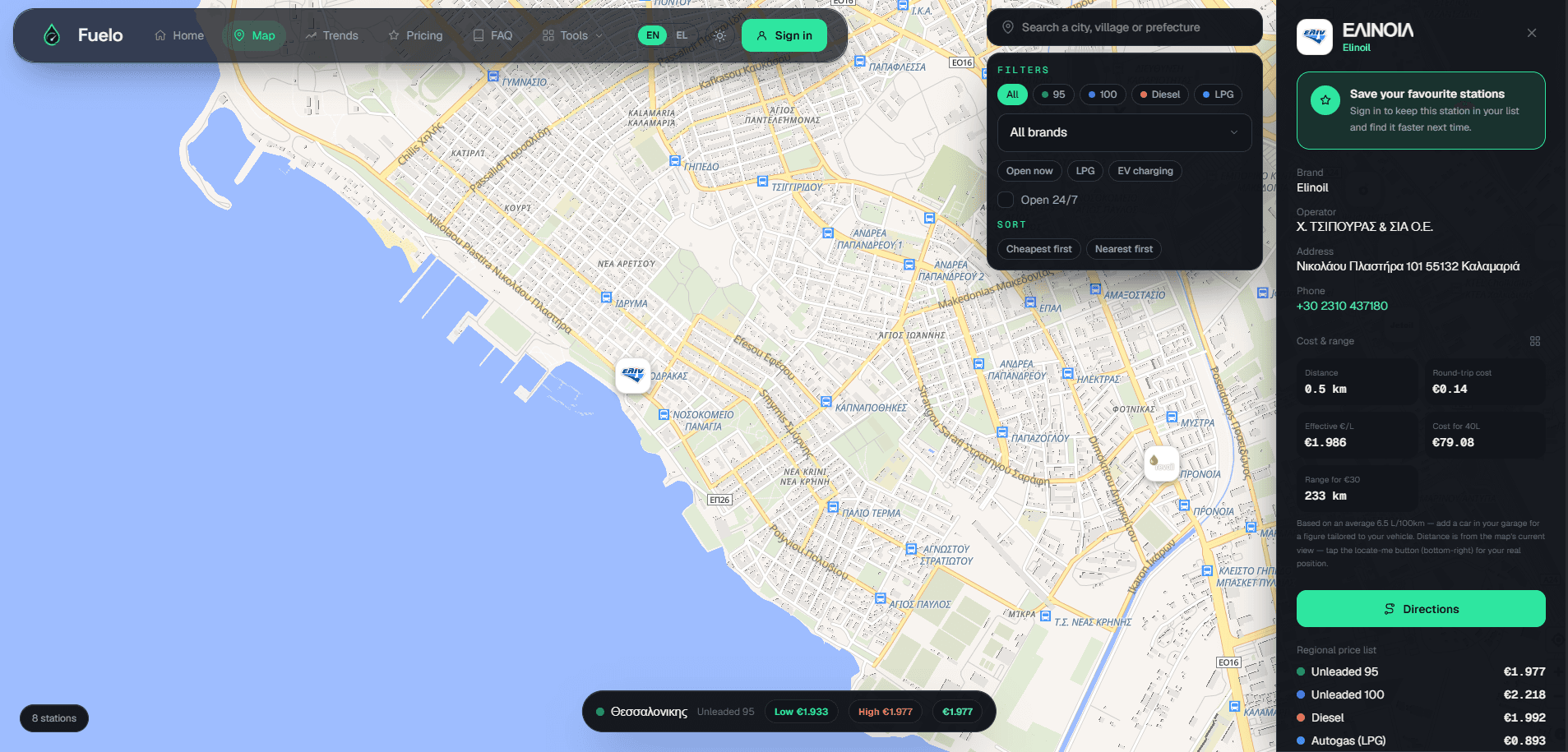This screenshot has height=752, width=1568.
Task: Open the Map tab
Action: pos(254,35)
